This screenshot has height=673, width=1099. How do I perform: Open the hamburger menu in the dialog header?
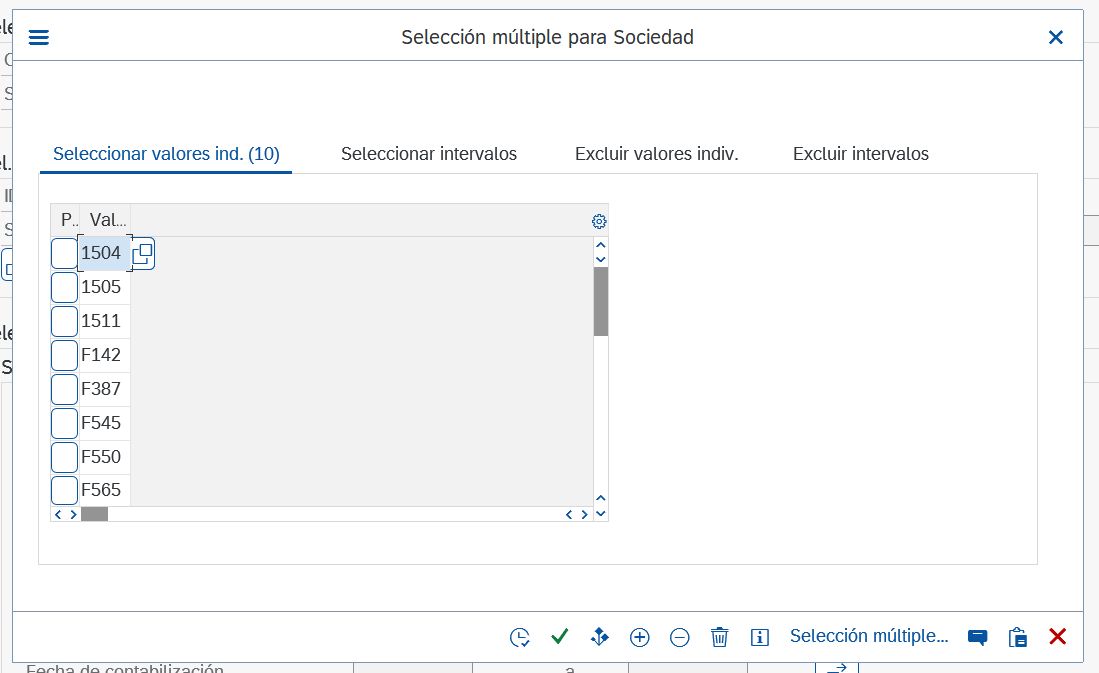point(39,38)
